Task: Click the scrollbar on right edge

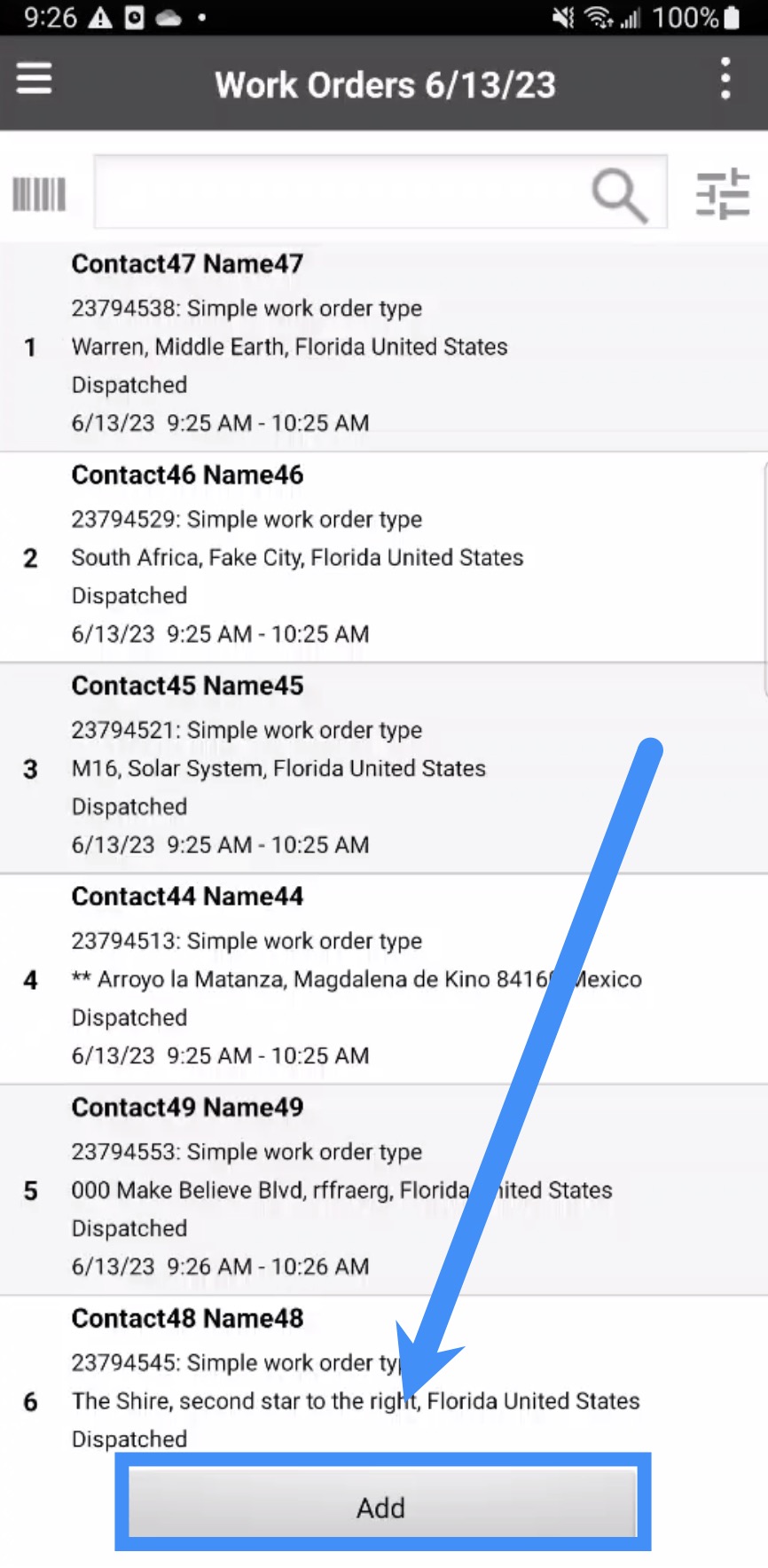Action: coord(764,576)
